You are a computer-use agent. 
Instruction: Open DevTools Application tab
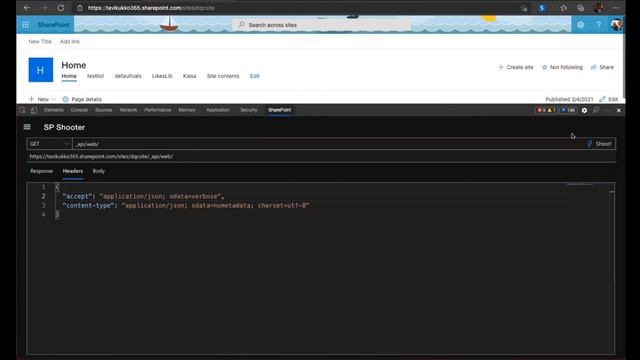(218, 110)
